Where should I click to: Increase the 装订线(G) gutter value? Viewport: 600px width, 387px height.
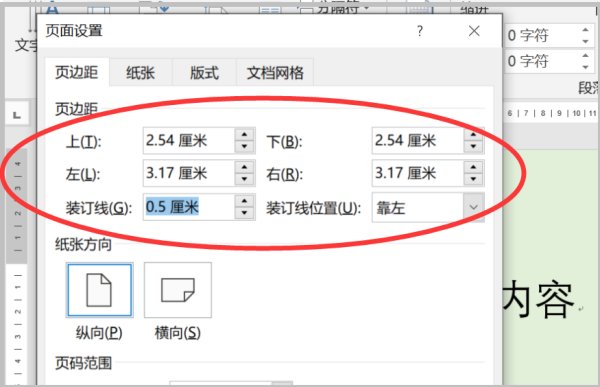(245, 201)
